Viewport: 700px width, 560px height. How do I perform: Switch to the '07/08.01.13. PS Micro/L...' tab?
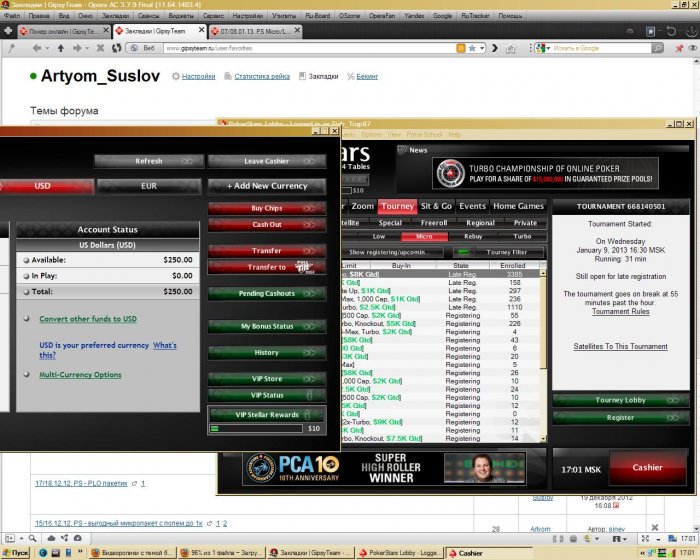coord(254,31)
